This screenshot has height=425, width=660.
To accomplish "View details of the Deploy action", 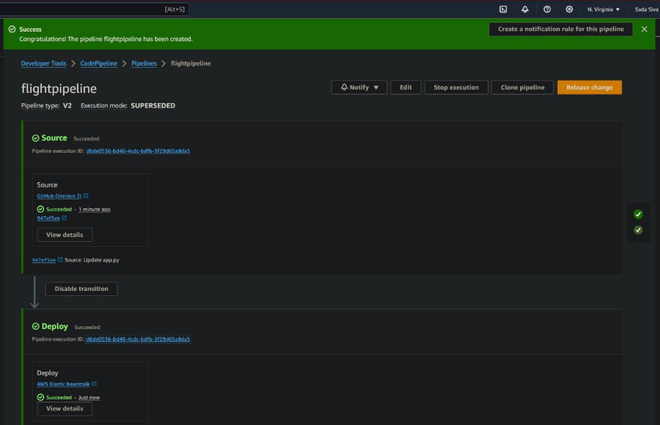I will (x=64, y=408).
